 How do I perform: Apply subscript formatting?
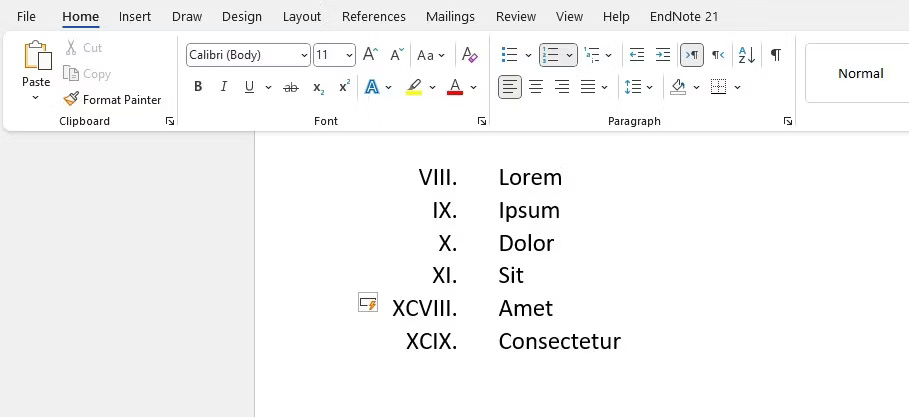click(x=318, y=88)
